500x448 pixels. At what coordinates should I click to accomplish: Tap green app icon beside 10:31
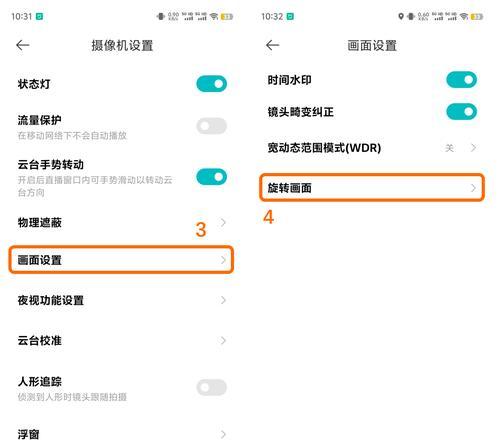39,16
